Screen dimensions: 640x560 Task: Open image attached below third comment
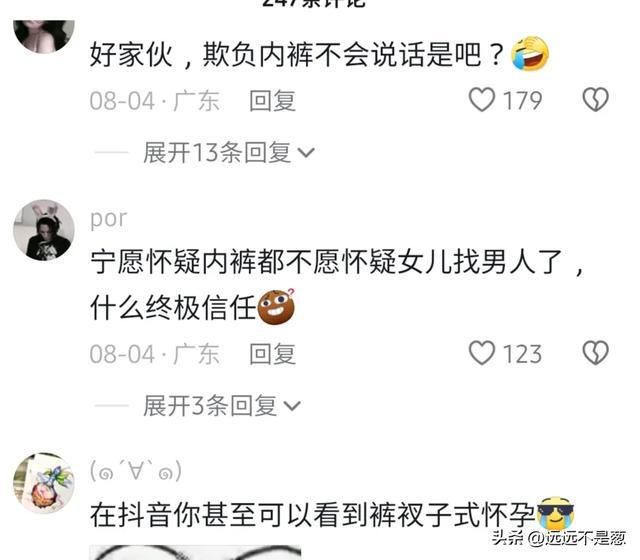[195, 552]
